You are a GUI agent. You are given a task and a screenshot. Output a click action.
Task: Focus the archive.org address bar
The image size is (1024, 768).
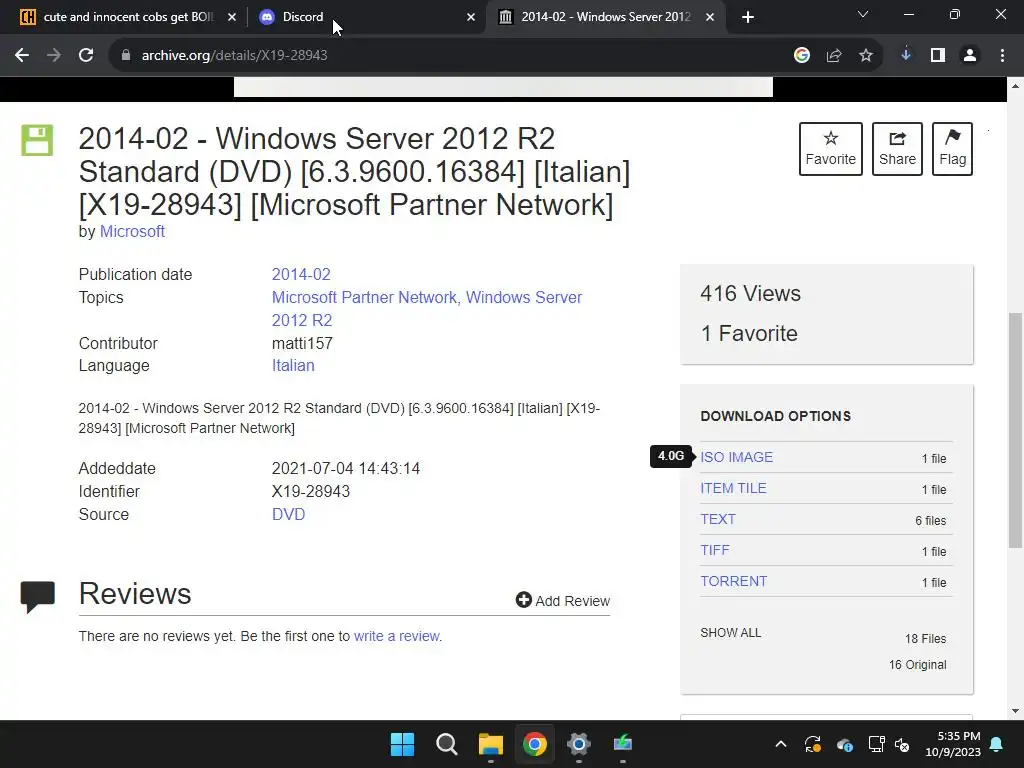pos(451,56)
